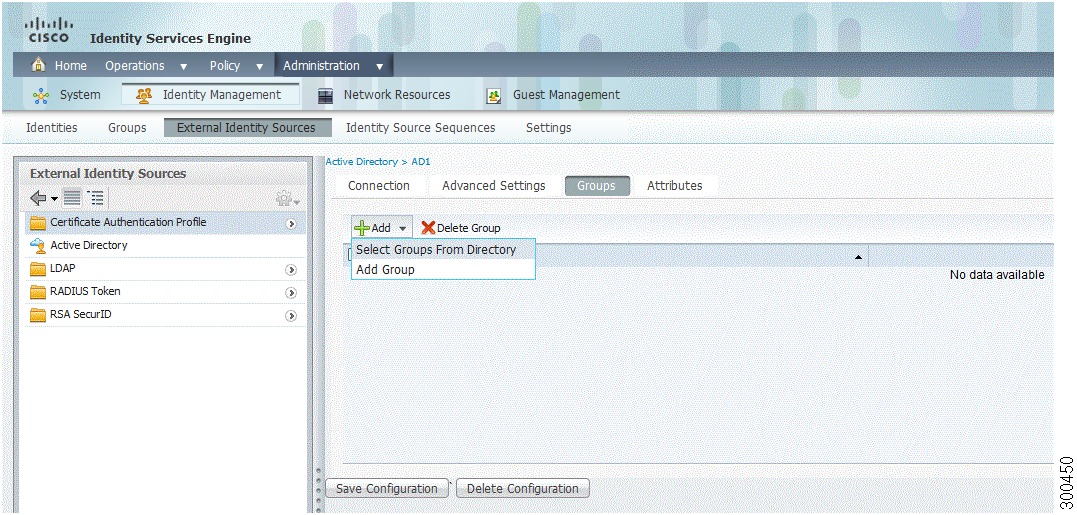Click the System network icon
The height and width of the screenshot is (515, 1077).
41,95
